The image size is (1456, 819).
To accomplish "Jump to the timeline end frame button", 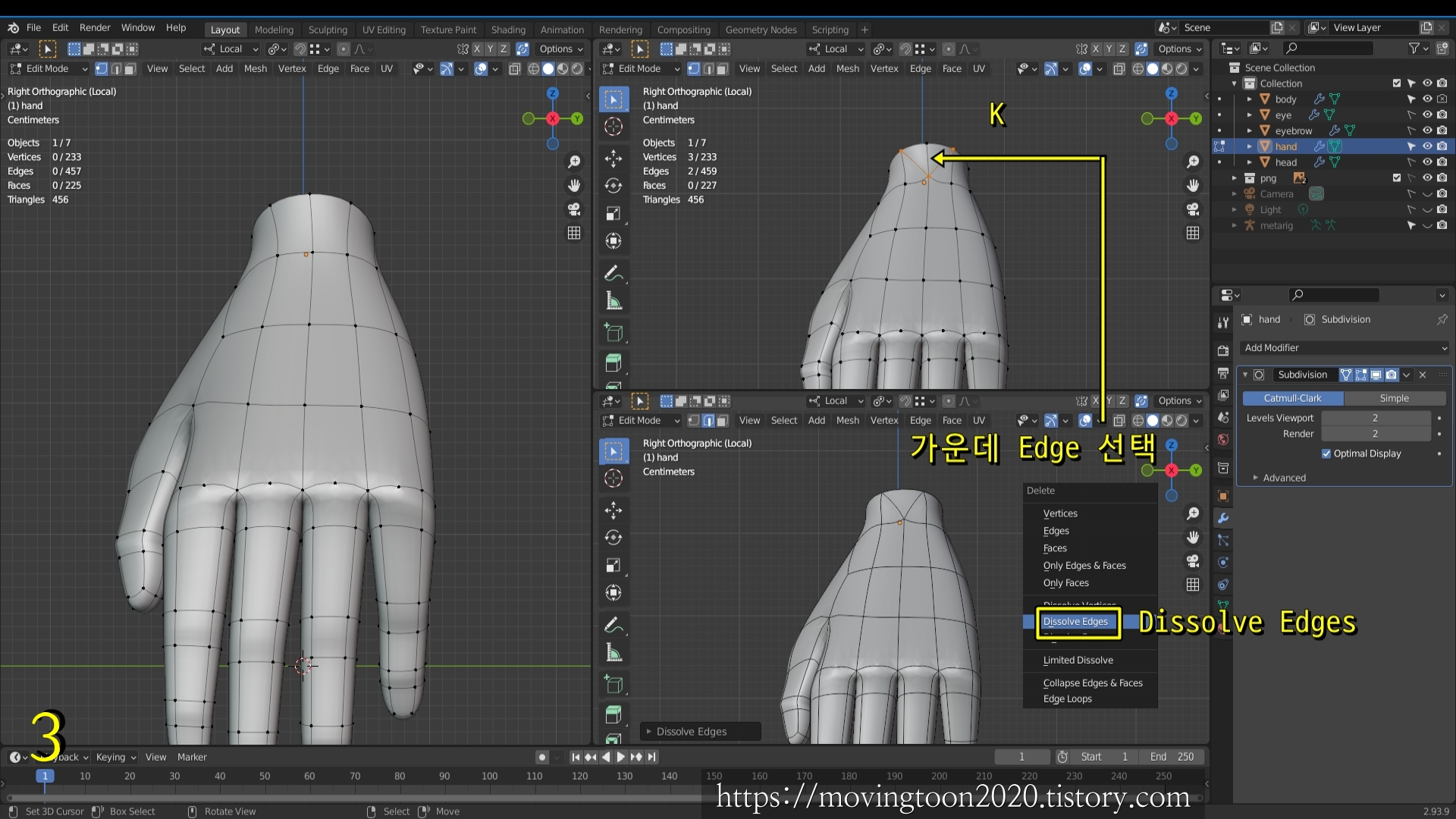I will tap(651, 757).
